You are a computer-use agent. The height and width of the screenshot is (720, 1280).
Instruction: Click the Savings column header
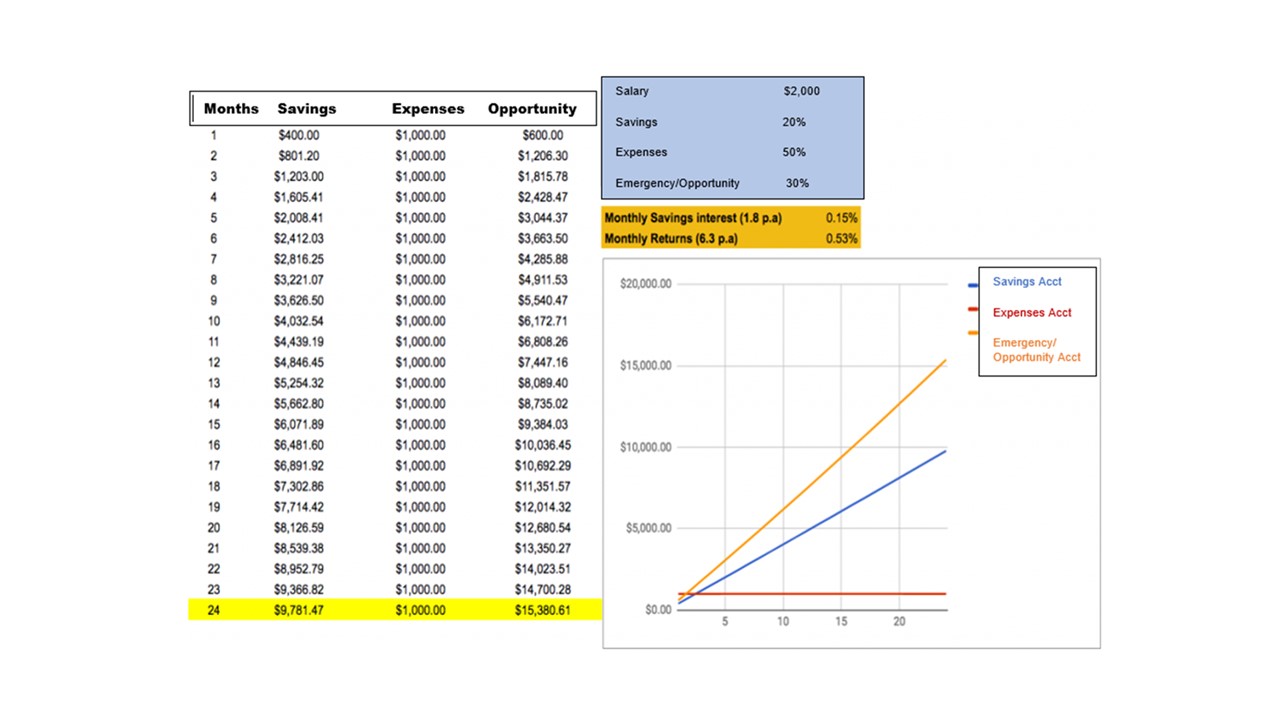tap(307, 109)
